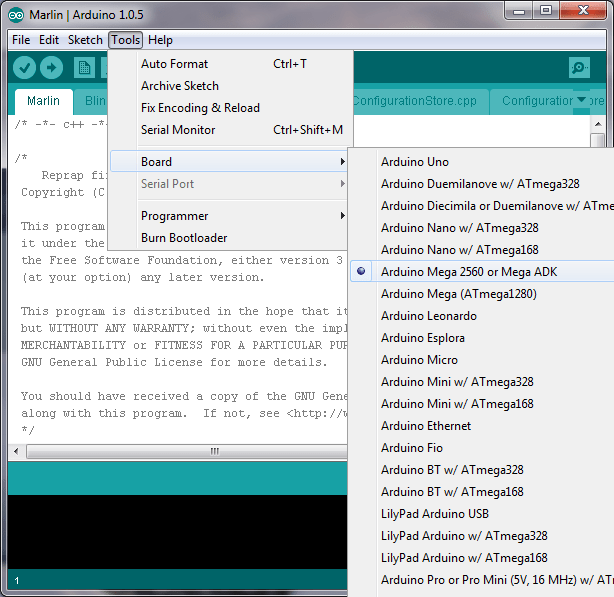Click the 'GNU General Public License' code line
Screen dimensions: 614x597
(174, 362)
